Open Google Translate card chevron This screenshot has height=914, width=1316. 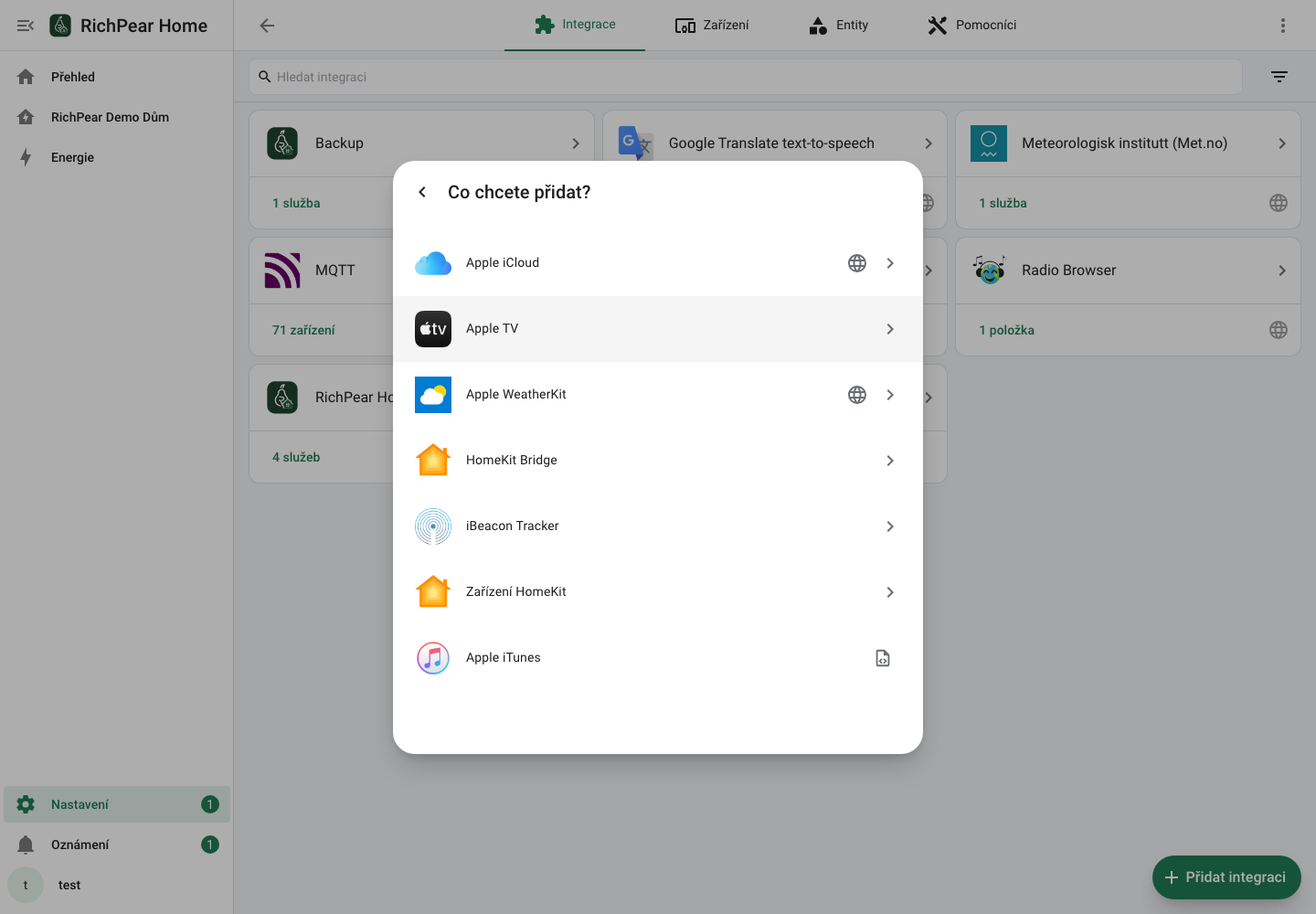929,143
